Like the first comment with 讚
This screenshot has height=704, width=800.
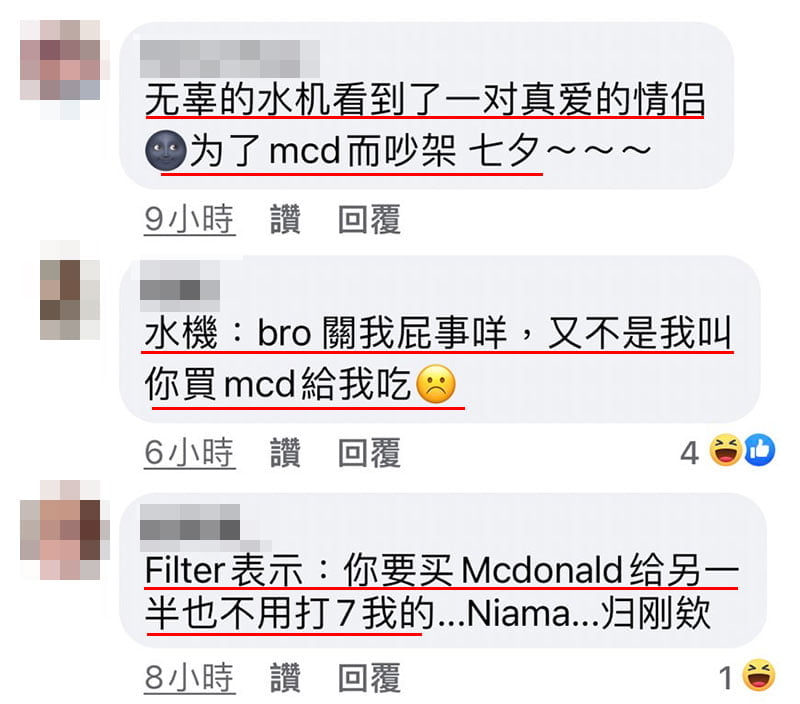[285, 219]
